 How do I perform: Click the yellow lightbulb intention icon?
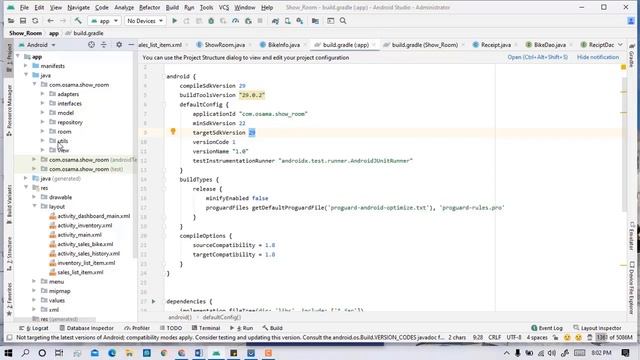click(173, 131)
